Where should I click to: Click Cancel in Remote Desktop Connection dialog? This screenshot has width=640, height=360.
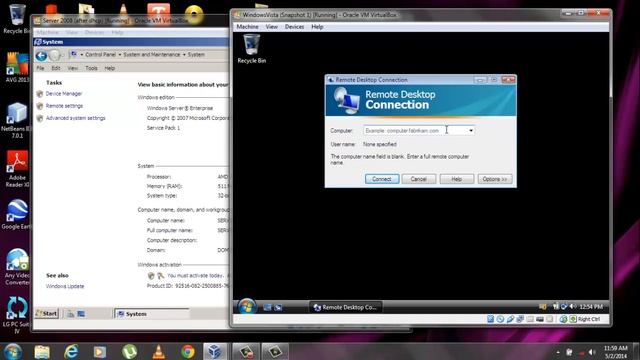point(418,179)
